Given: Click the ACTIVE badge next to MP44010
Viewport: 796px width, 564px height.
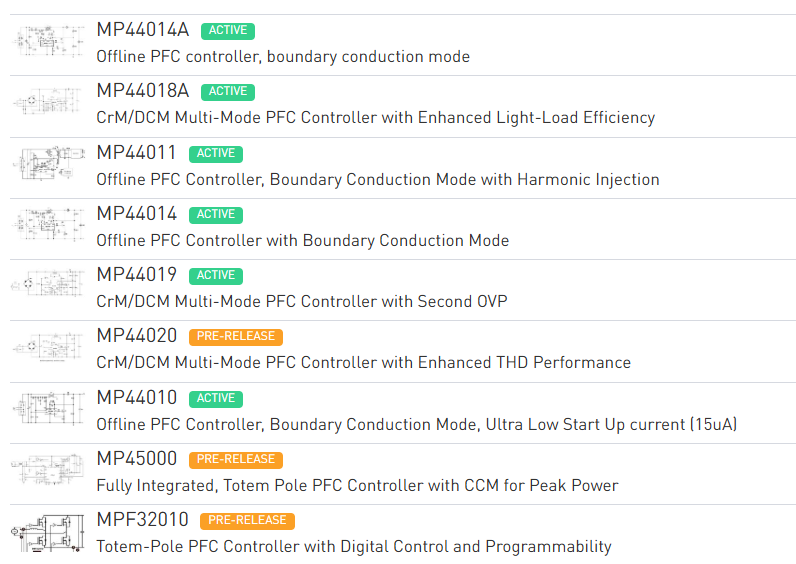Looking at the screenshot, I should tap(215, 398).
